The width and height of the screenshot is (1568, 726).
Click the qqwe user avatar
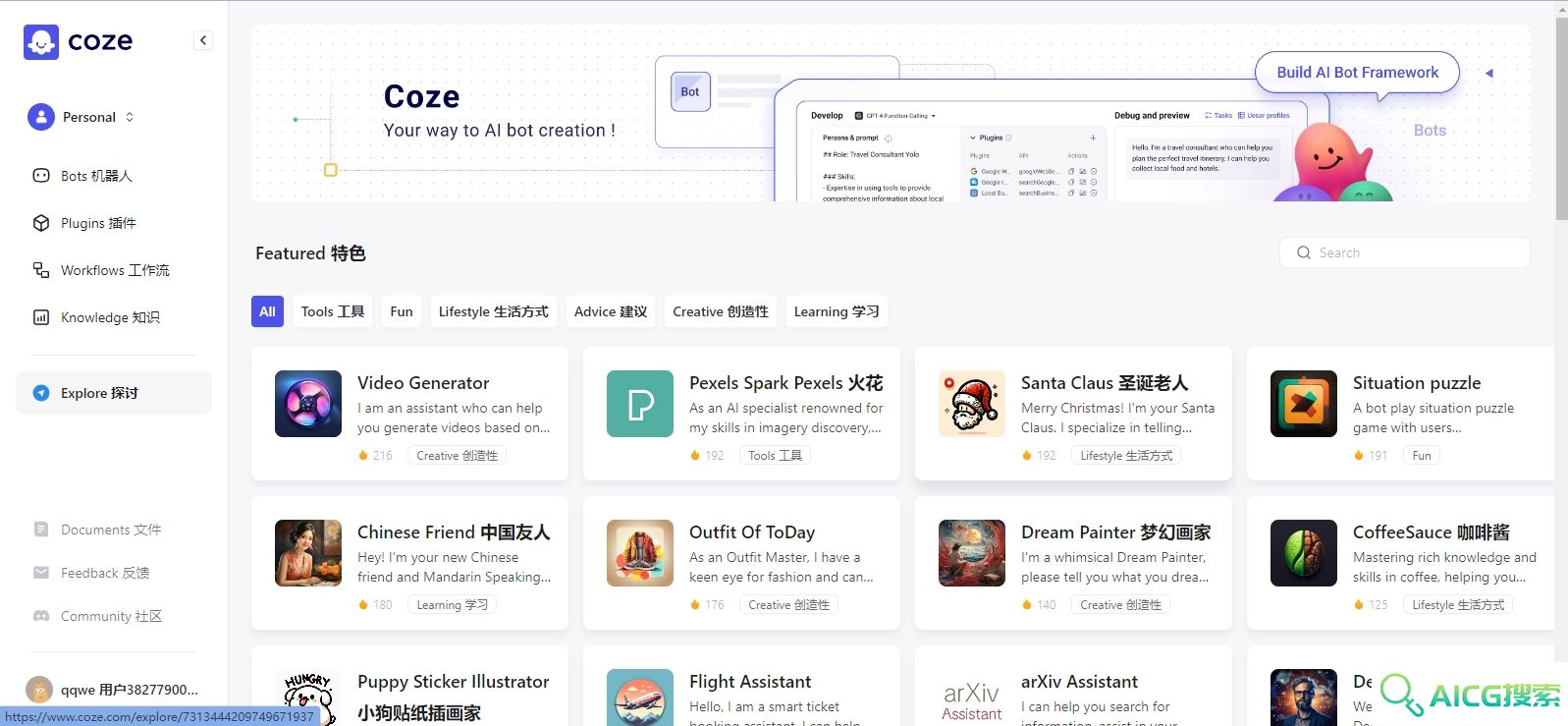click(39, 690)
